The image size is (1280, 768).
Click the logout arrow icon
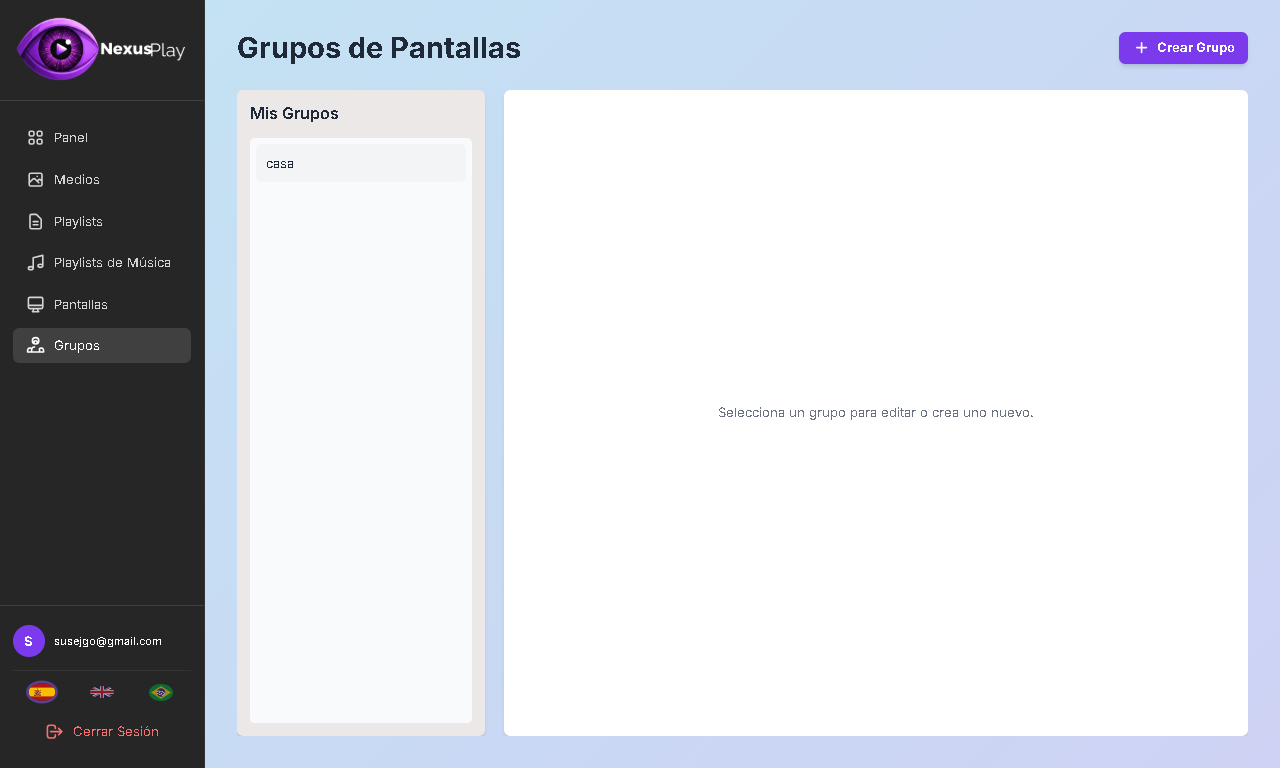[55, 732]
